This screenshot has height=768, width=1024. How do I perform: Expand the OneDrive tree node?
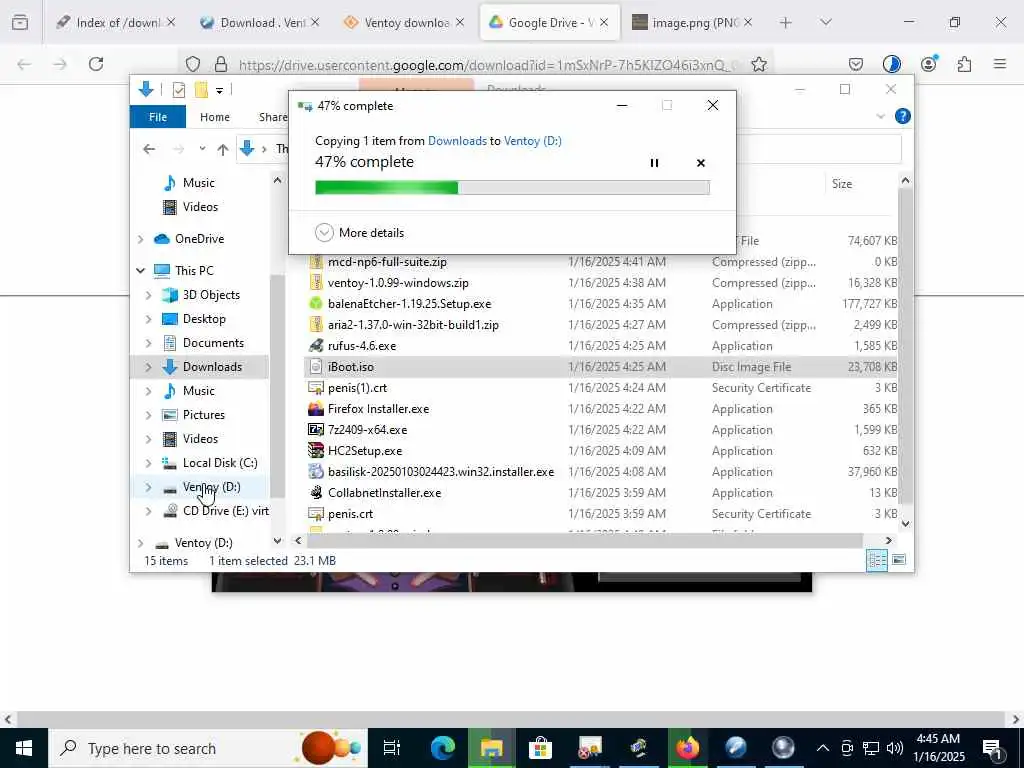pyautogui.click(x=140, y=239)
